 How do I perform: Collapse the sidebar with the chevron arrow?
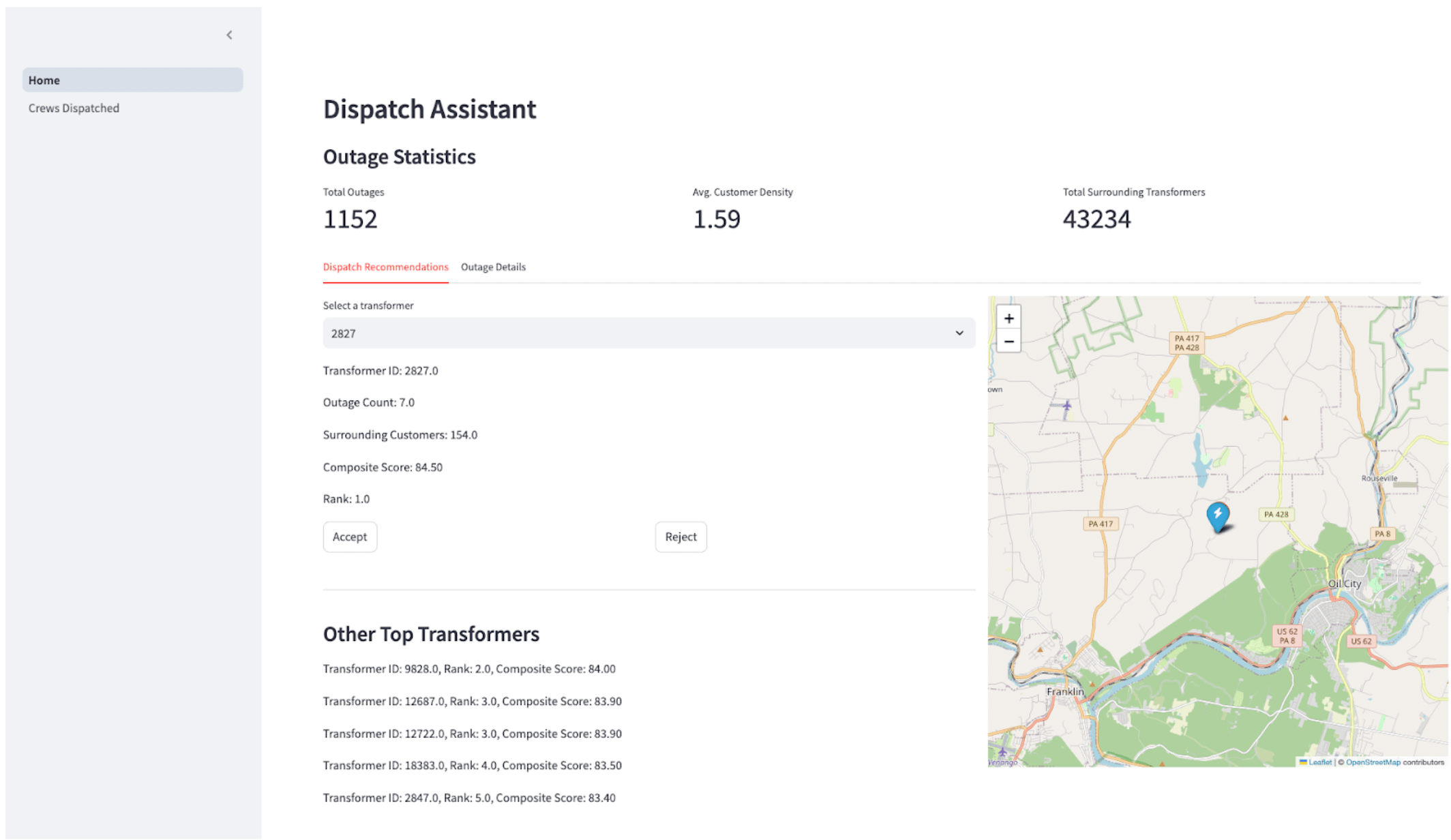[229, 35]
